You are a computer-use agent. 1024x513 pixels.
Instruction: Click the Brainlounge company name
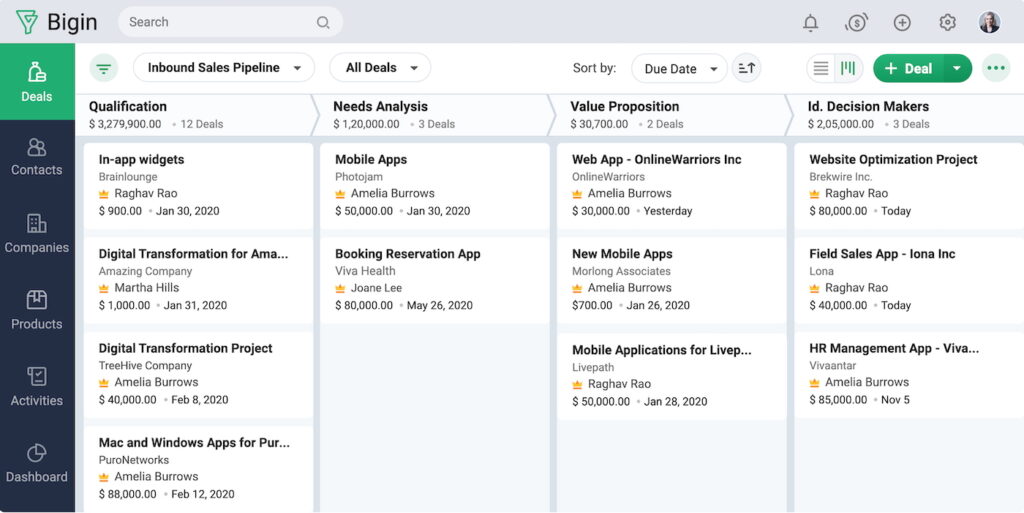click(x=128, y=177)
